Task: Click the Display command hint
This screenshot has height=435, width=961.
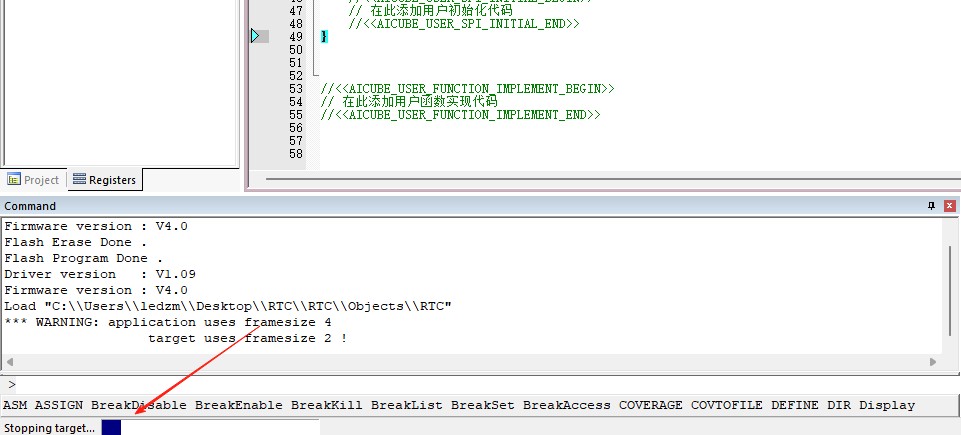Action: [887, 405]
